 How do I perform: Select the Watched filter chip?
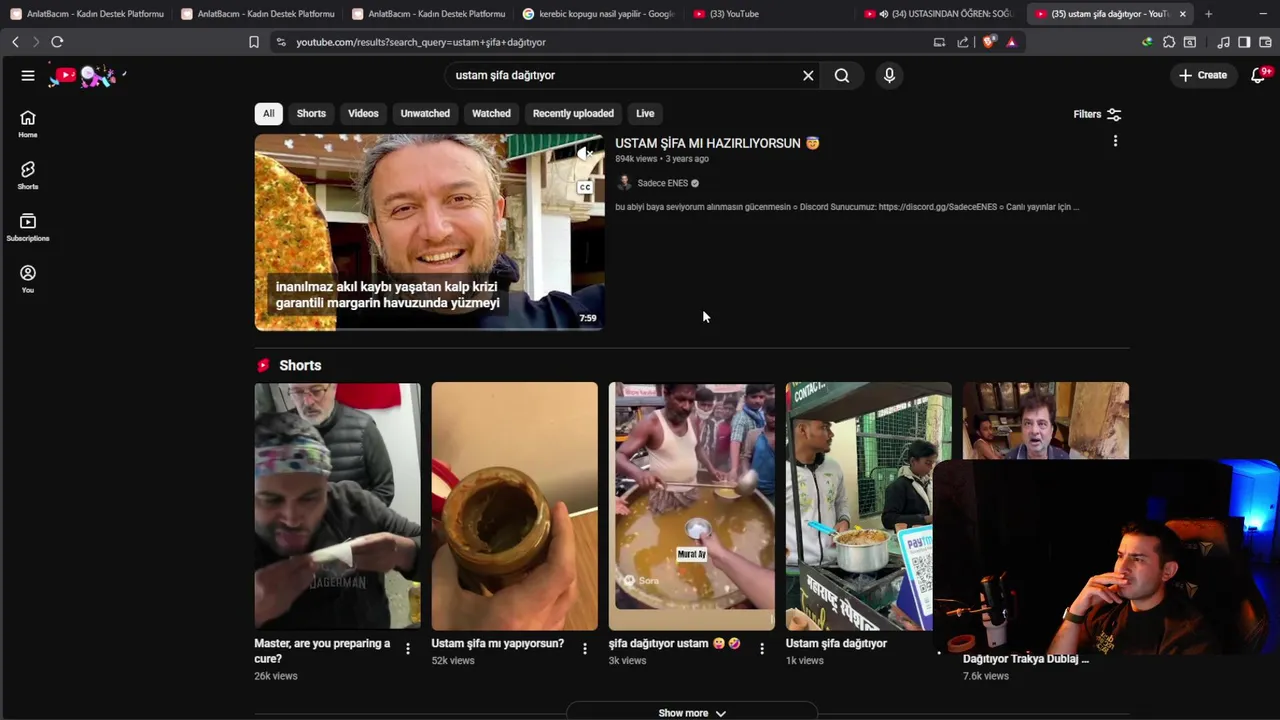491,113
